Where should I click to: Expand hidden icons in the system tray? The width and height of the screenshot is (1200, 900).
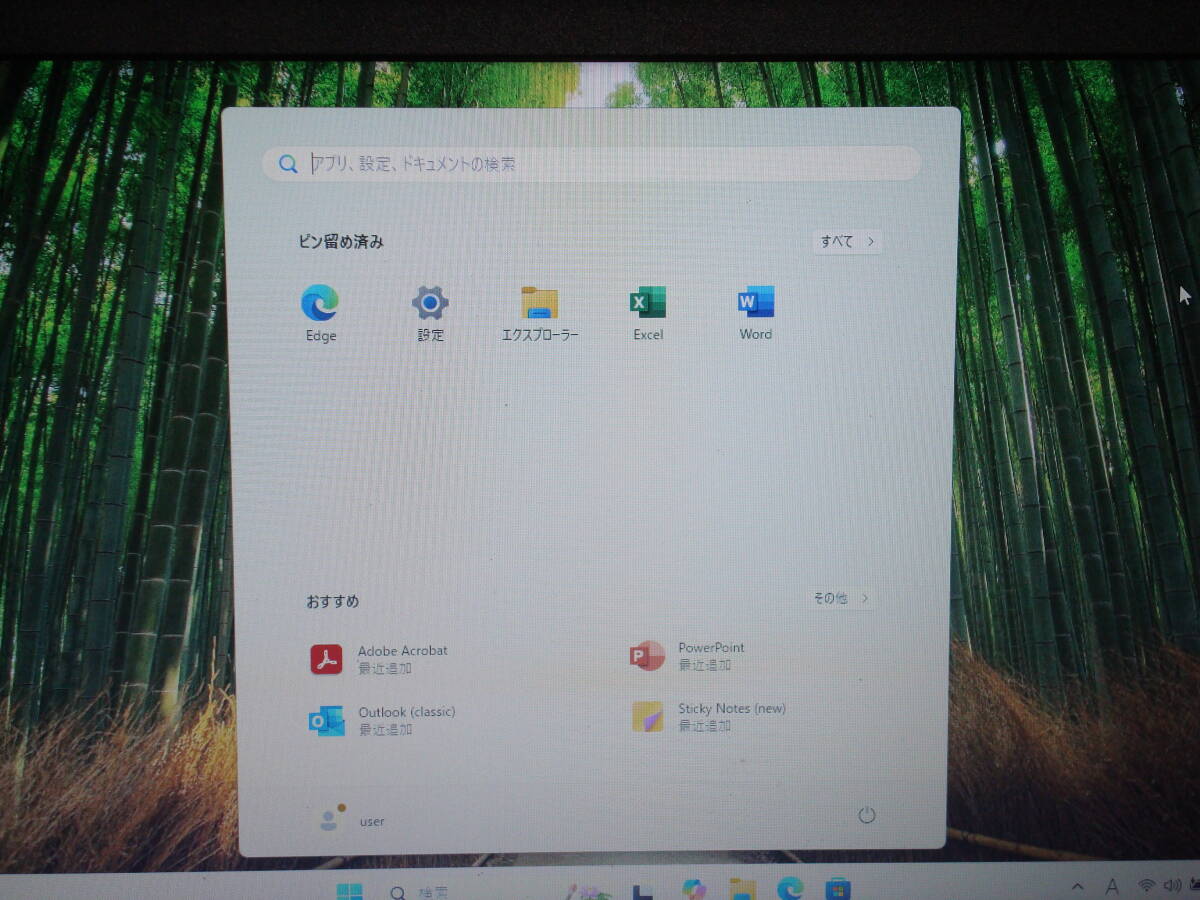pos(1077,887)
